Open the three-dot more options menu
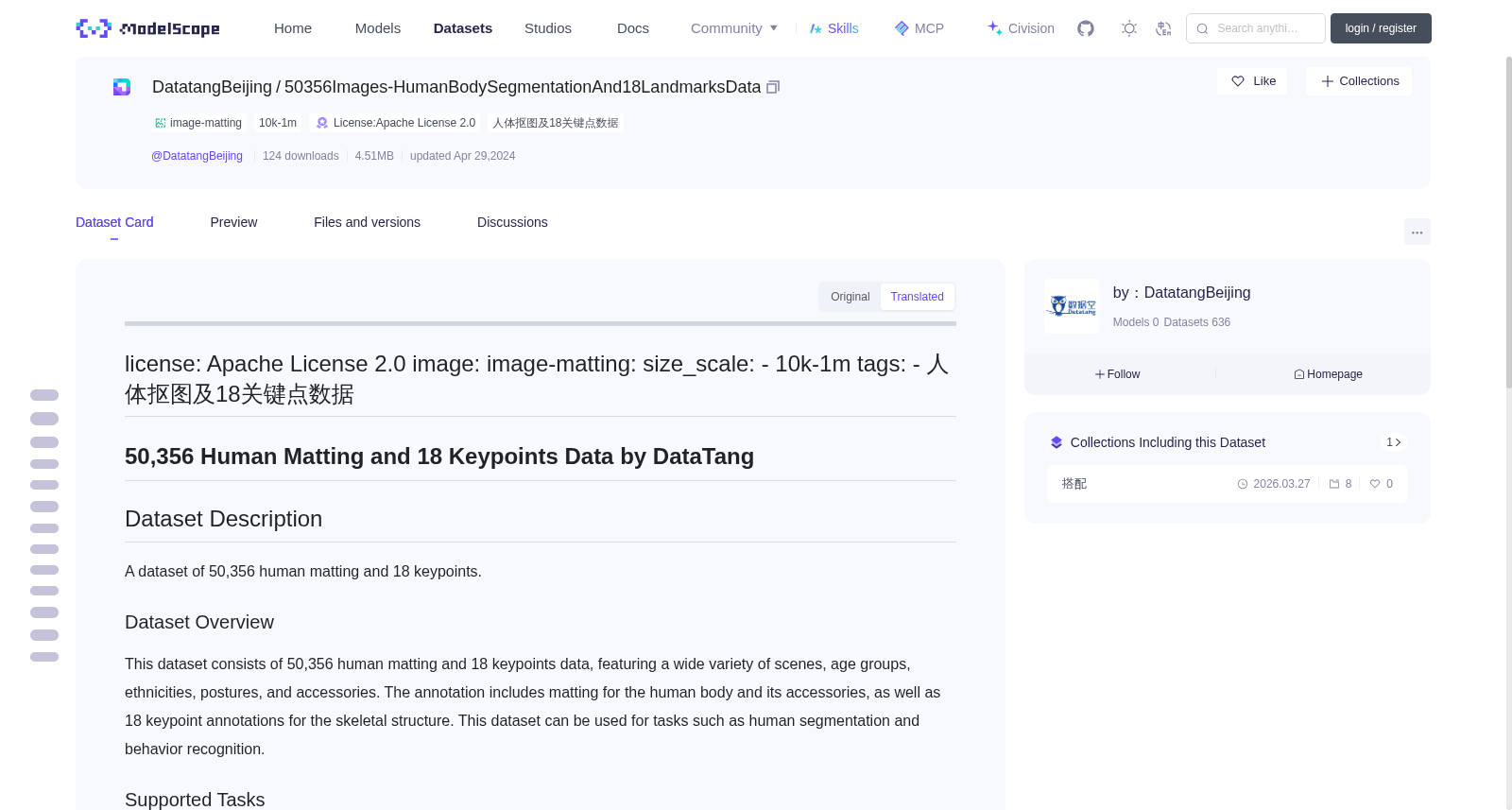 point(1417,232)
